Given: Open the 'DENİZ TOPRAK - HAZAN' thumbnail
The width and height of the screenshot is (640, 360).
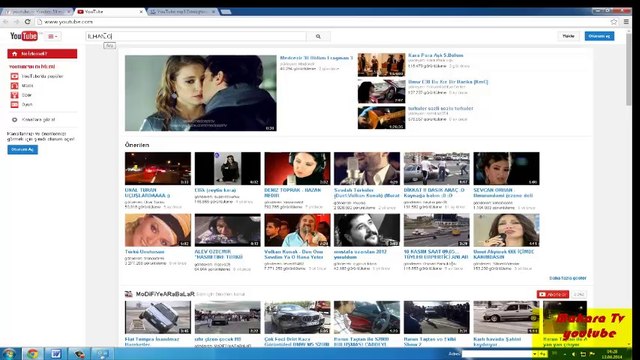Looking at the screenshot, I should point(297,169).
